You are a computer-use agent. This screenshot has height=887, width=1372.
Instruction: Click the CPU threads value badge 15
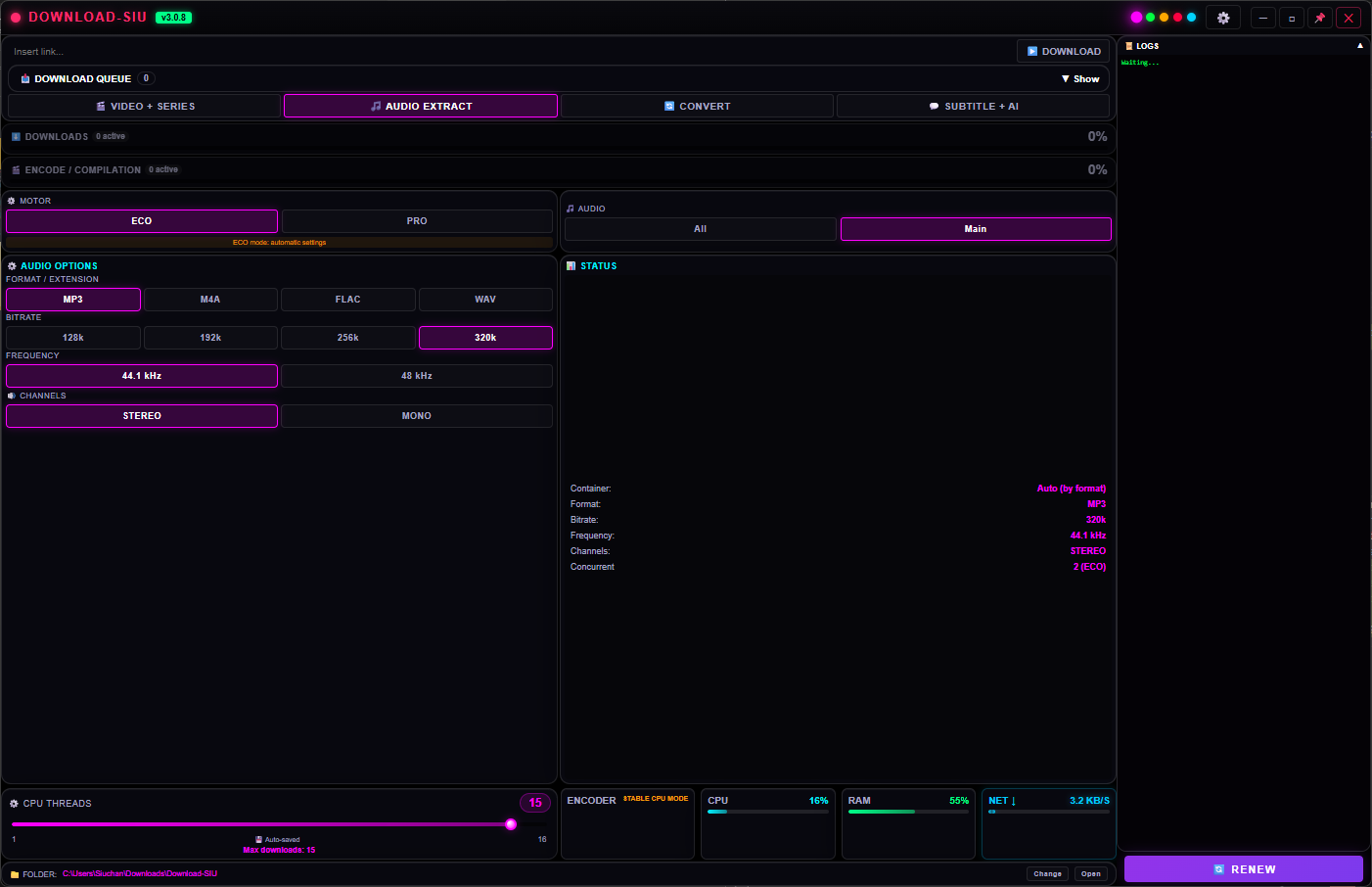[535, 803]
